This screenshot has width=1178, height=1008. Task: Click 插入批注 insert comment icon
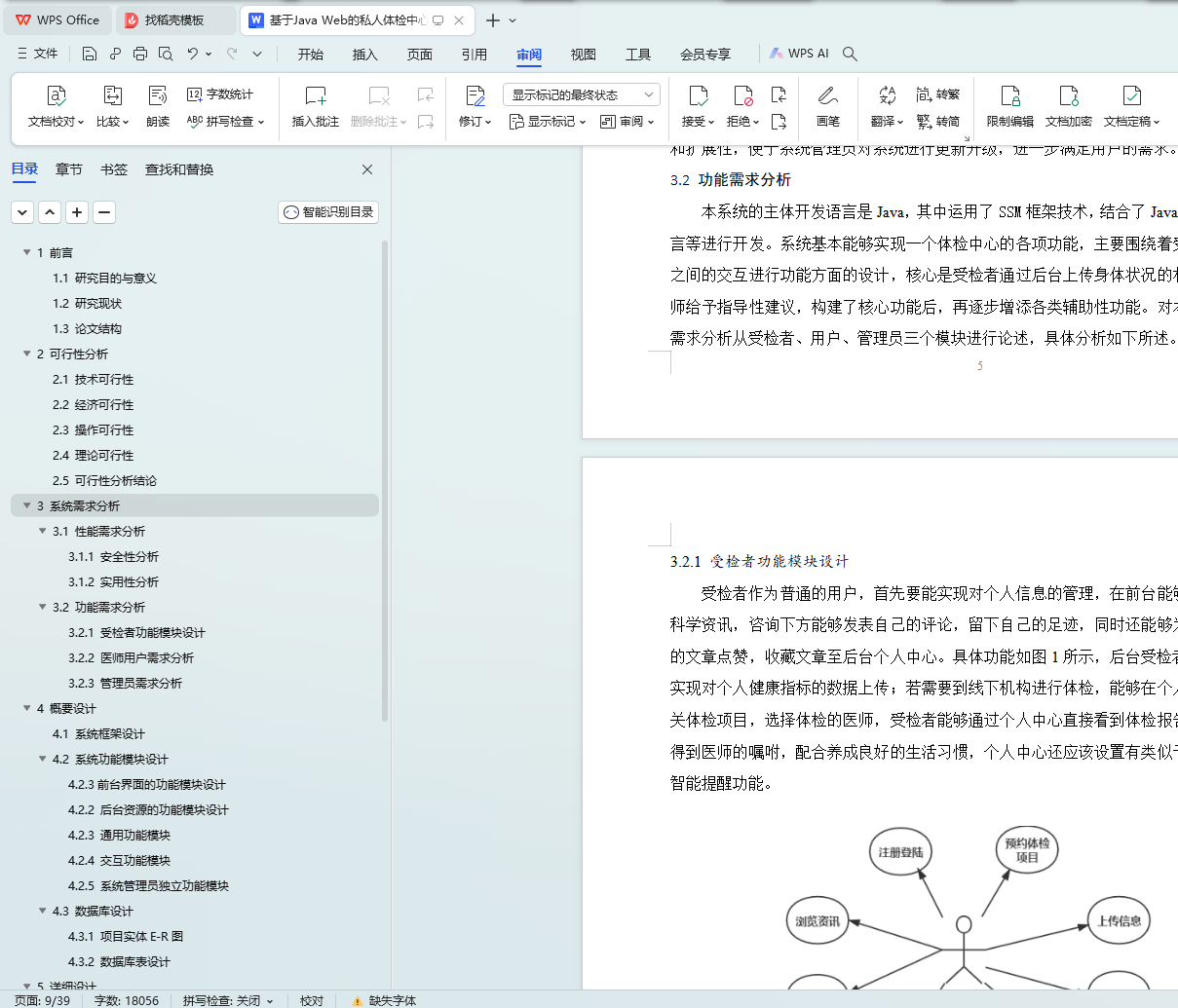(x=316, y=95)
